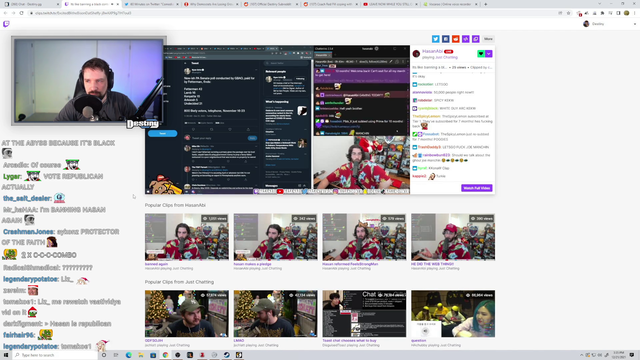Screen dimensions: 640x360
Task: Click the 'HE DID THE WEB THING!!' title link
Action: 432,264
